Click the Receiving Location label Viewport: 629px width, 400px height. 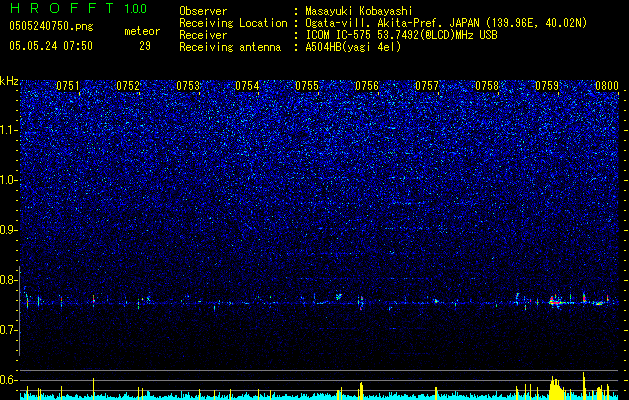coord(233,23)
